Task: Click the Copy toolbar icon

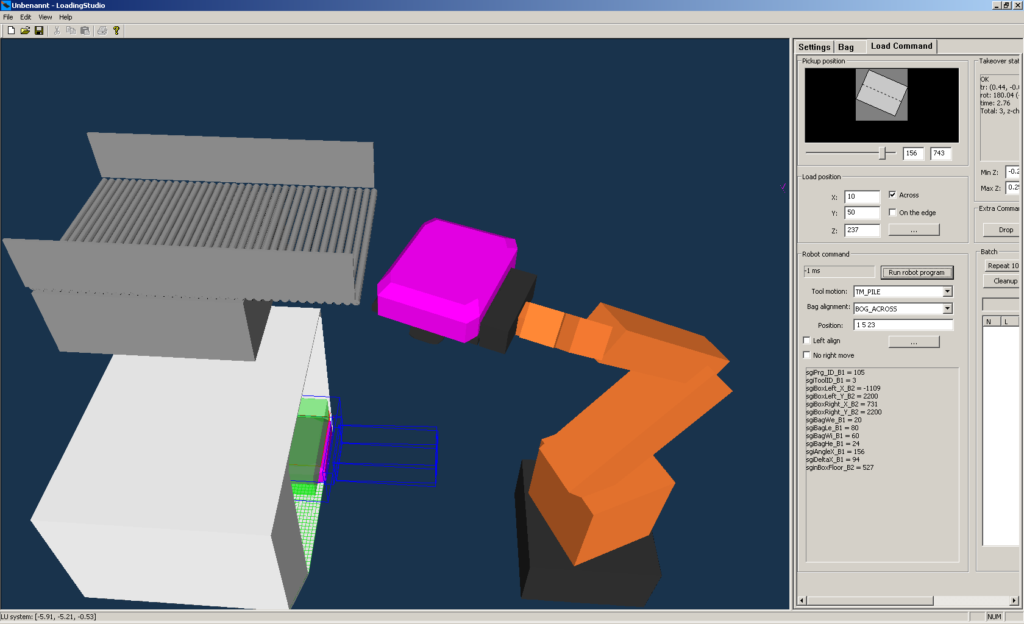Action: (71, 31)
